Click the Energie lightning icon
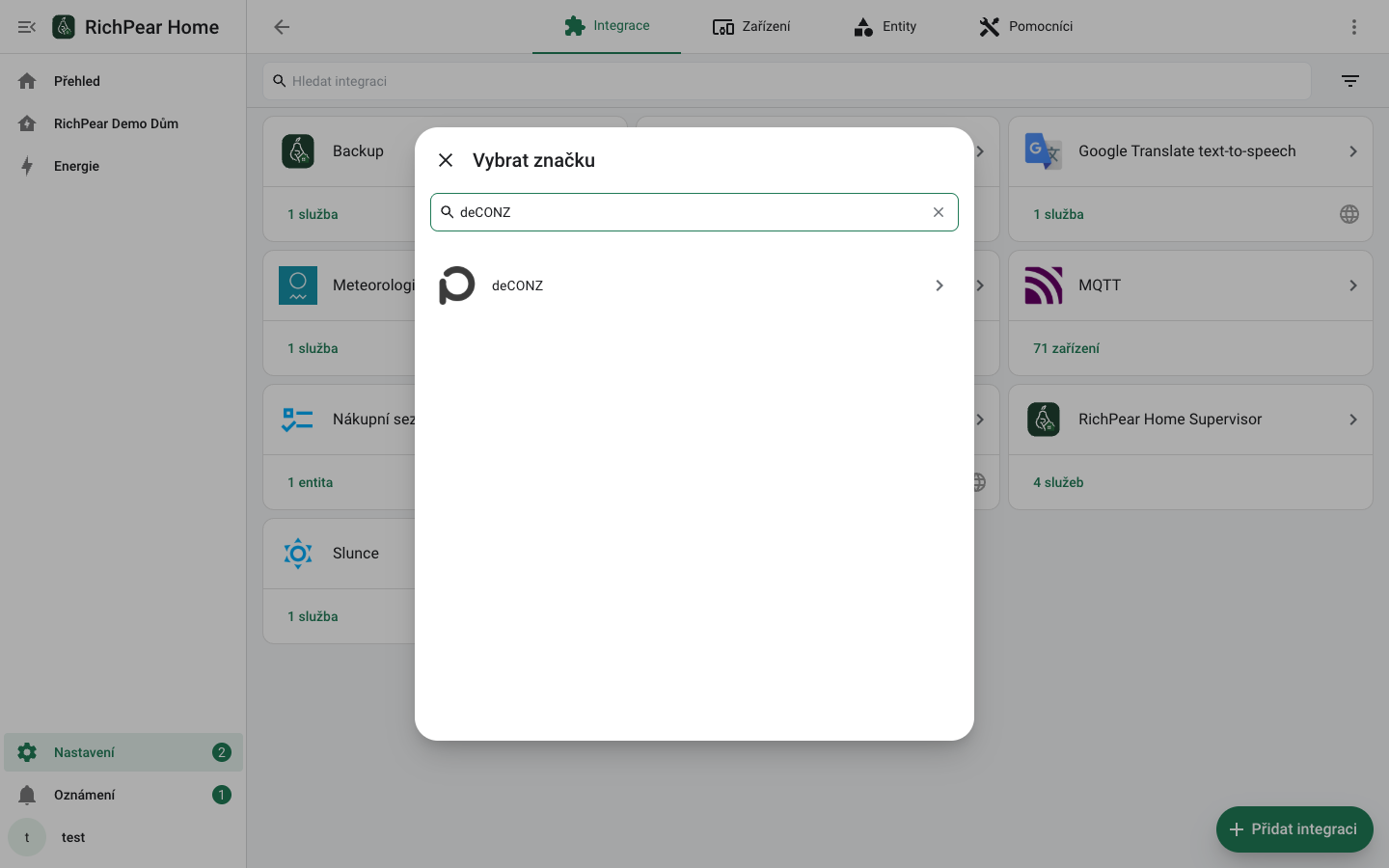Image resolution: width=1389 pixels, height=868 pixels. [27, 166]
